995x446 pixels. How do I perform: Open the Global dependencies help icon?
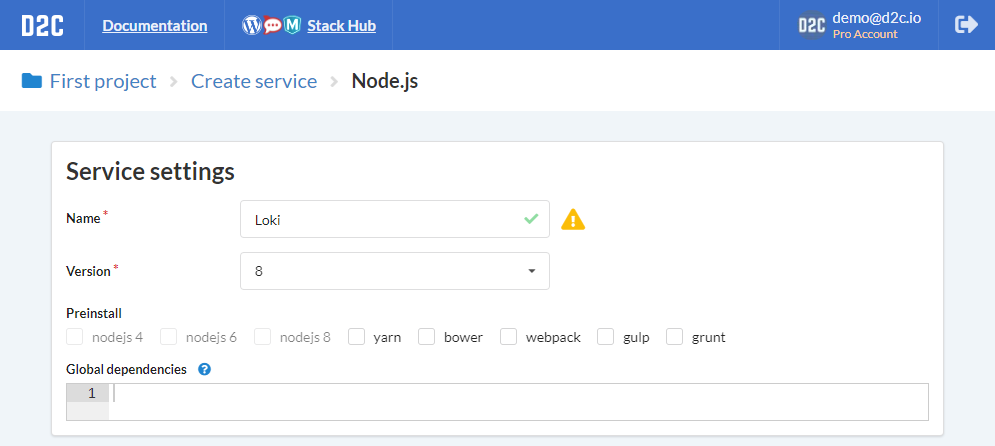coord(204,369)
